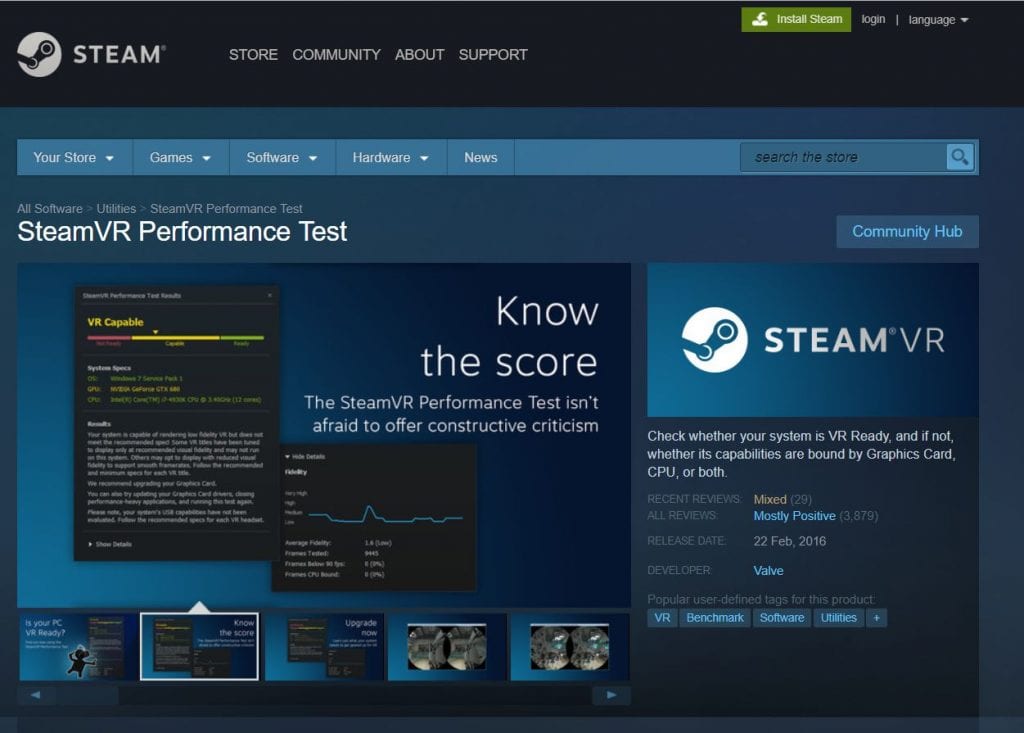The height and width of the screenshot is (733, 1024).
Task: Open the Valve developer link
Action: pos(768,570)
